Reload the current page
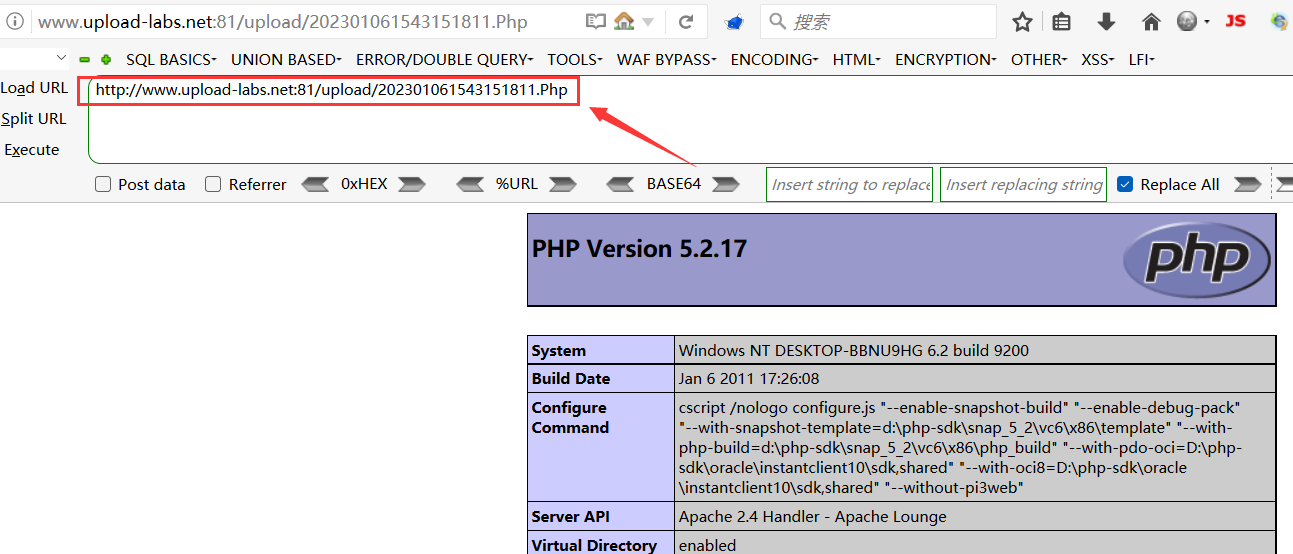Screen dimensions: 1293x554 click(686, 21)
